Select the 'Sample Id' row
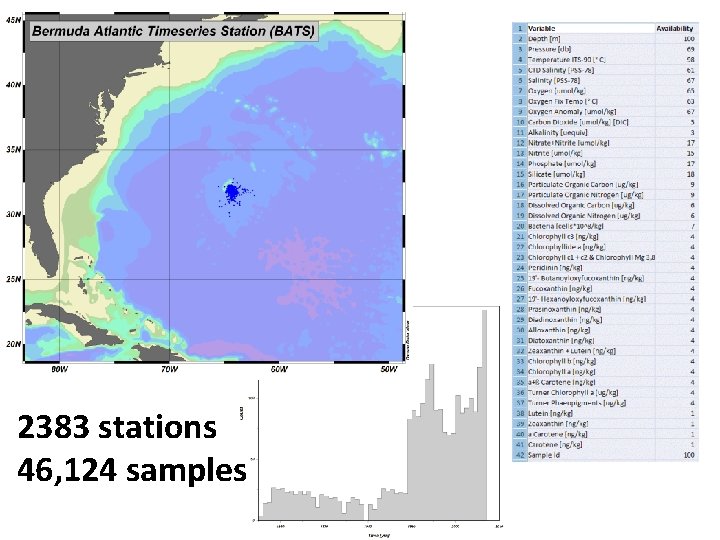 [x=605, y=455]
